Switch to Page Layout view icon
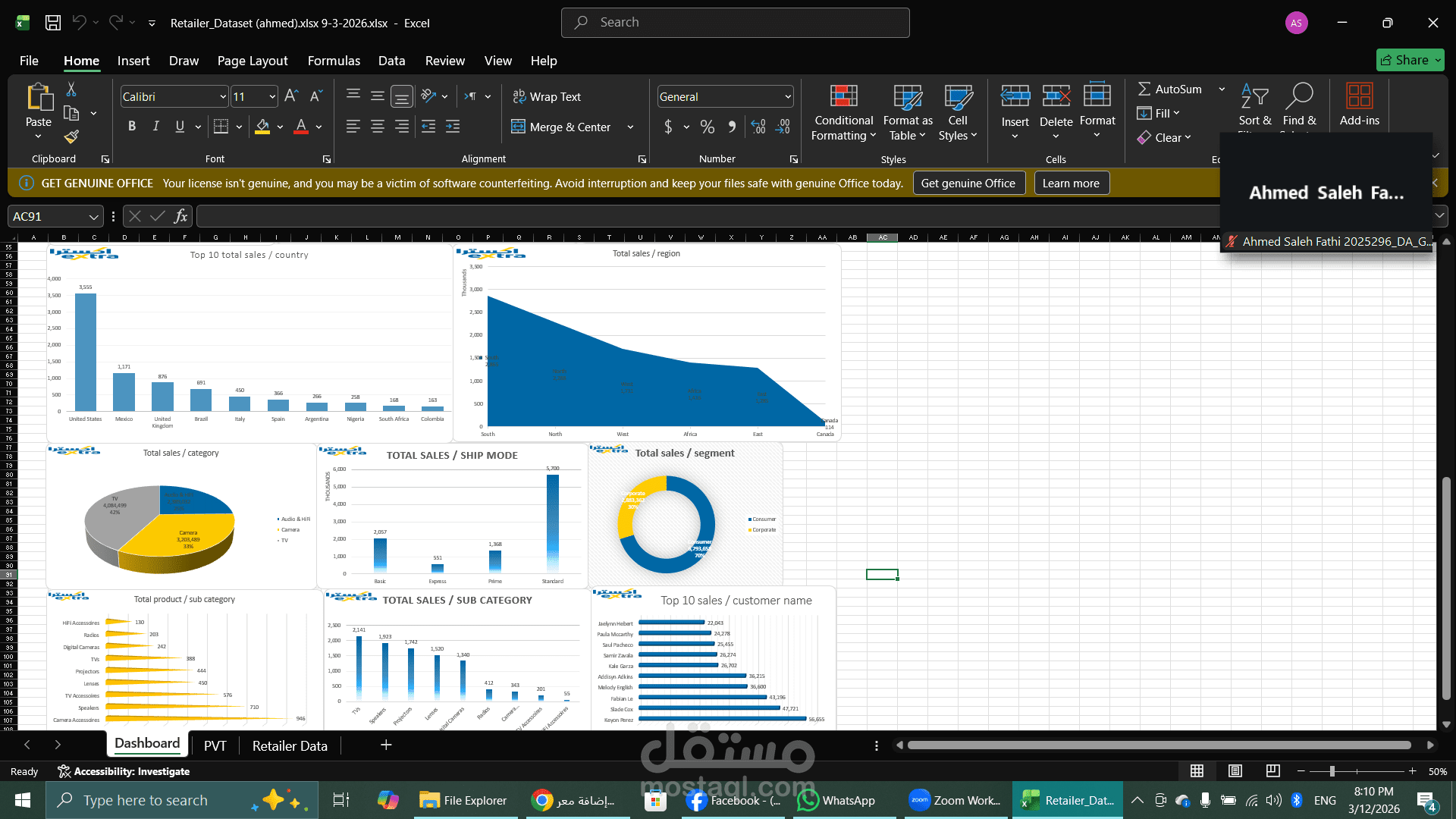This screenshot has width=1456, height=819. pos(1235,771)
